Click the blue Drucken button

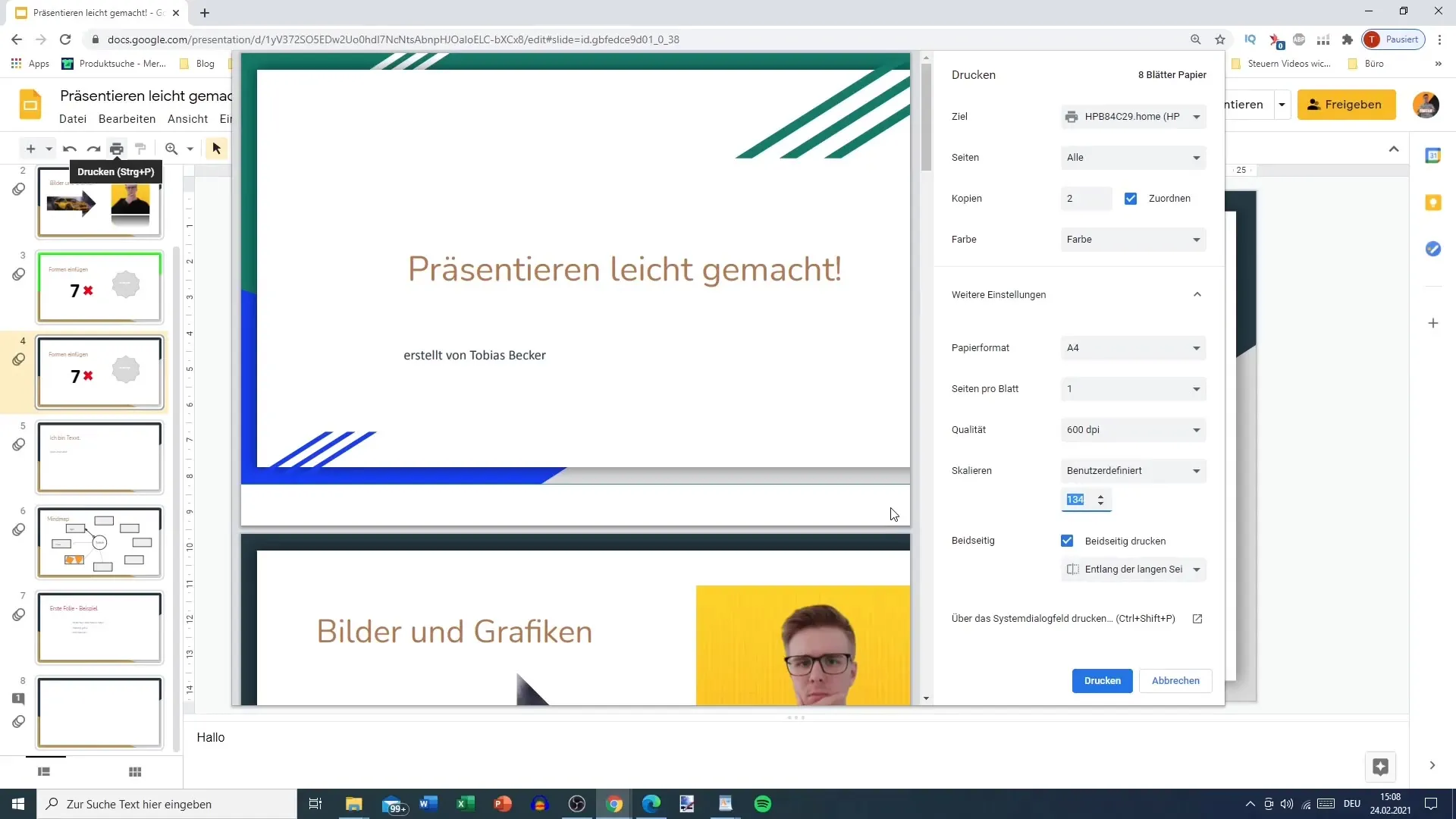coord(1102,681)
